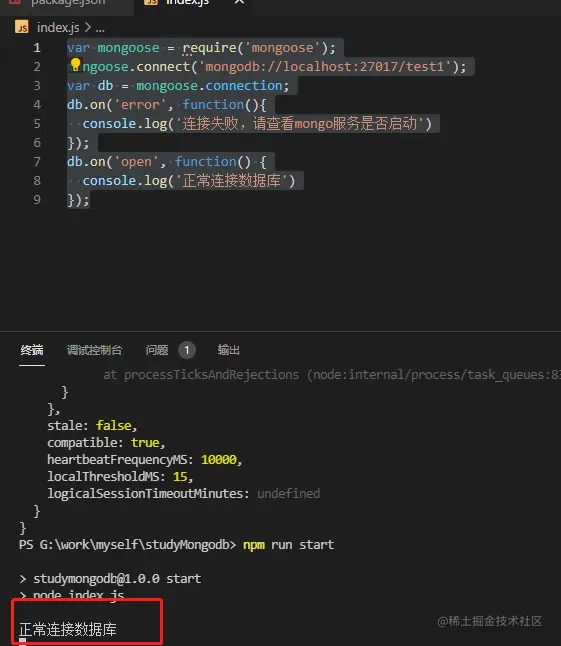Screen dimensions: 561x646
Task: Click the processTicksAndRejections stack trace line
Action: [x=332, y=374]
